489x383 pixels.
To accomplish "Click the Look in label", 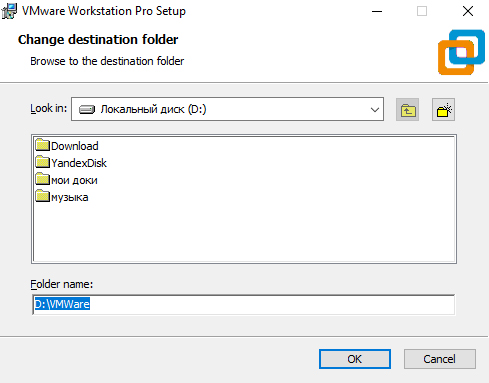I will click(49, 109).
